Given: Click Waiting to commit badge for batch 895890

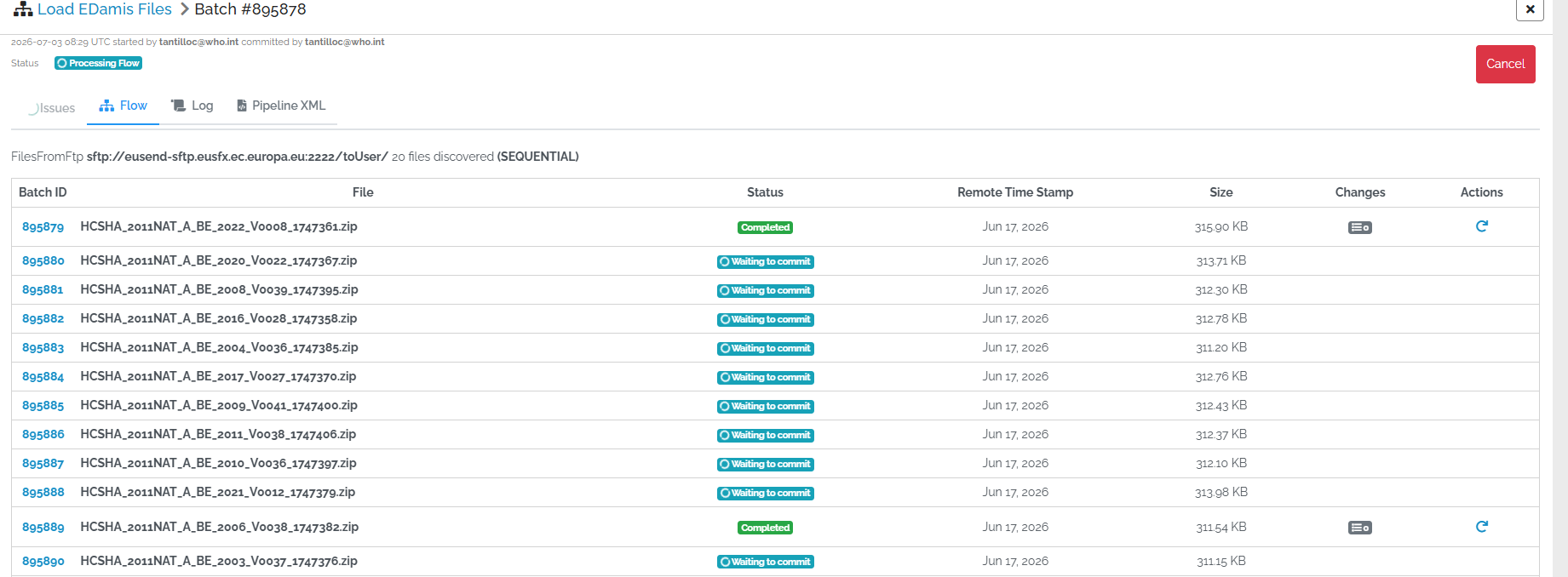Looking at the screenshot, I should click(x=765, y=562).
